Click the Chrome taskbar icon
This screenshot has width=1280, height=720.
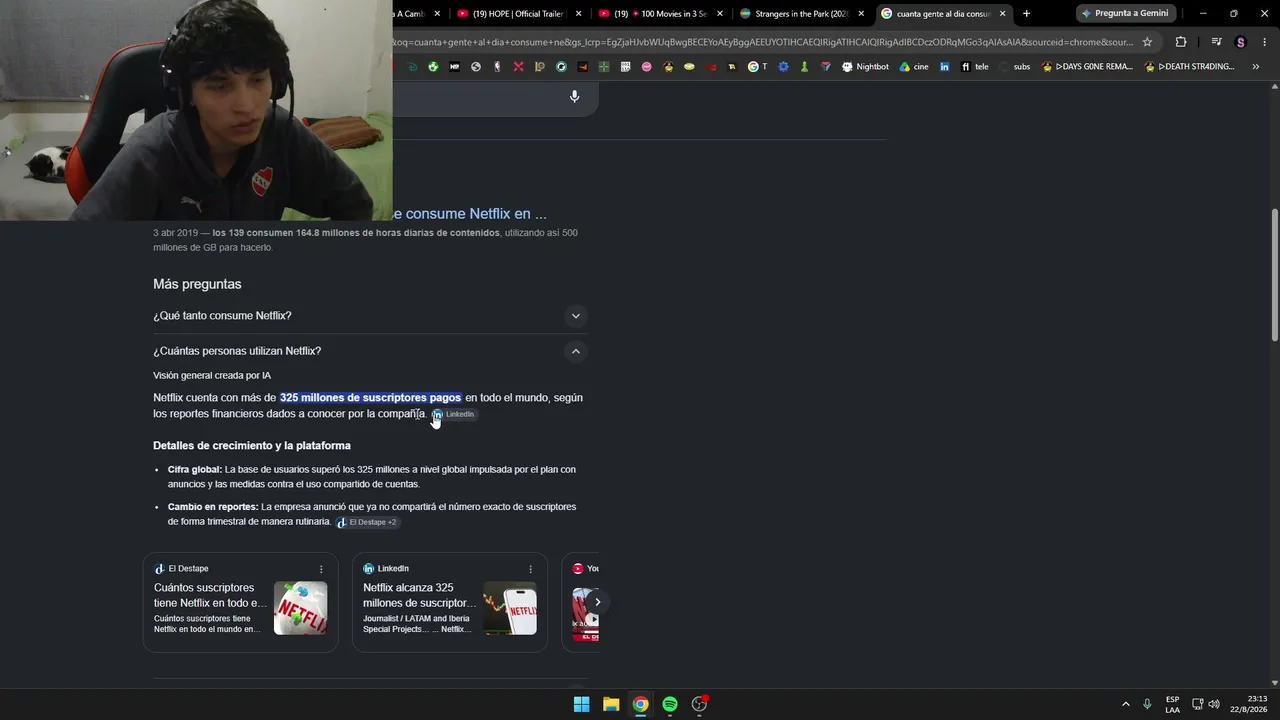[x=640, y=704]
